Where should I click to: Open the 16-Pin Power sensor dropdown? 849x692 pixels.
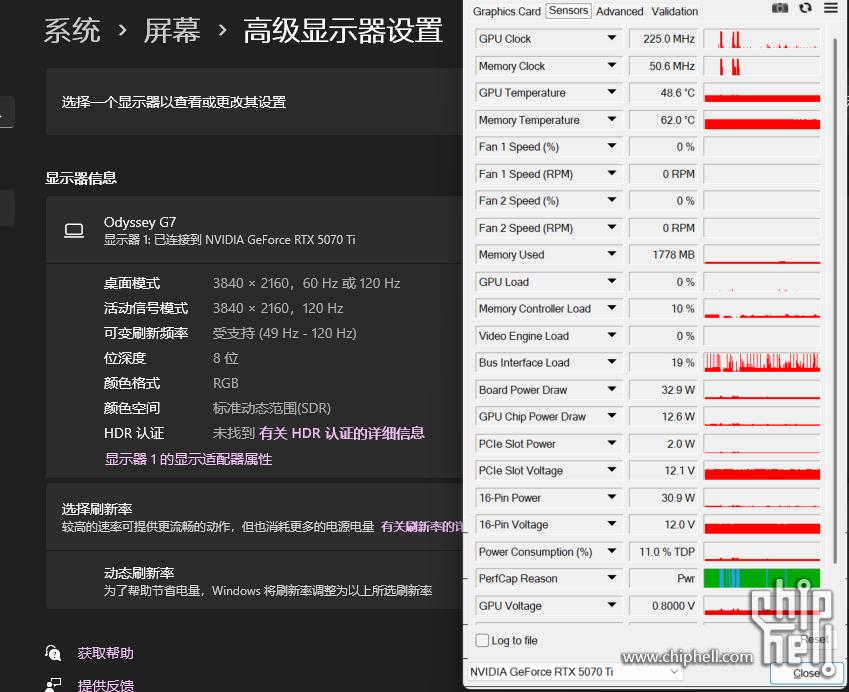coord(612,498)
